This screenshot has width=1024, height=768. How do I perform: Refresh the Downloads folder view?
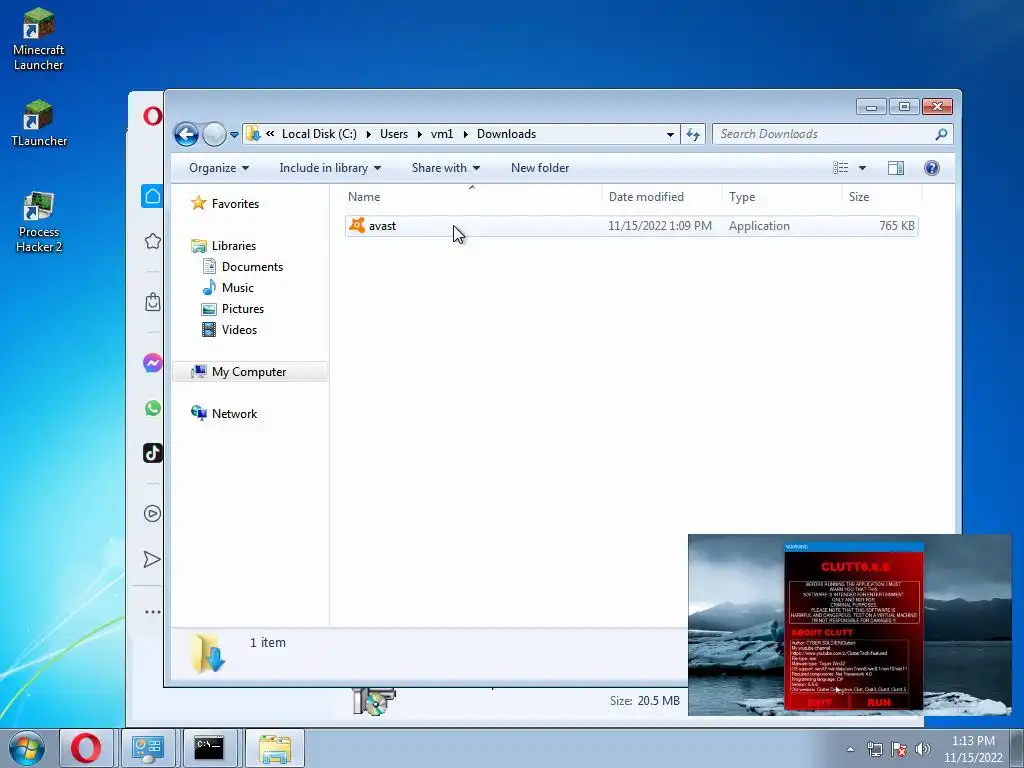click(692, 135)
